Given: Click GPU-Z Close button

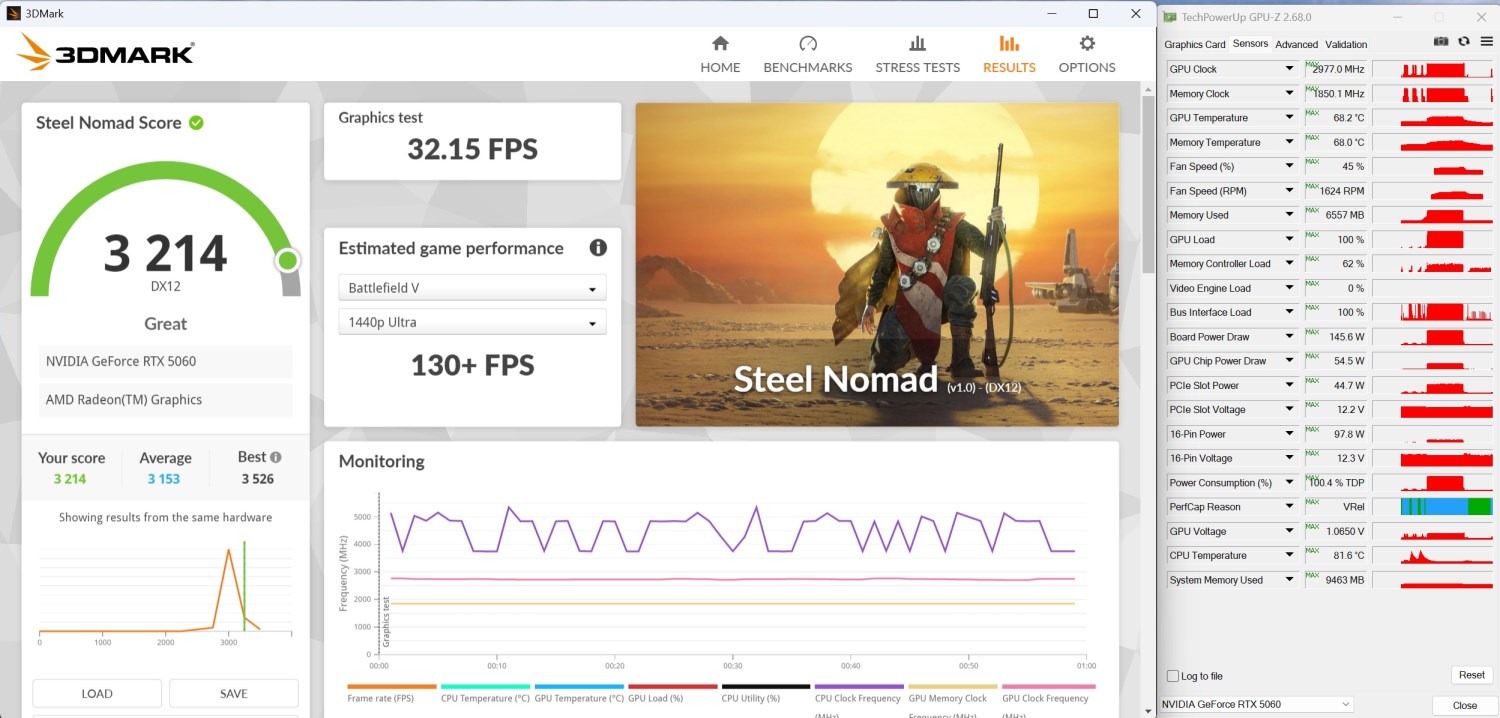Looking at the screenshot, I should click(1465, 705).
